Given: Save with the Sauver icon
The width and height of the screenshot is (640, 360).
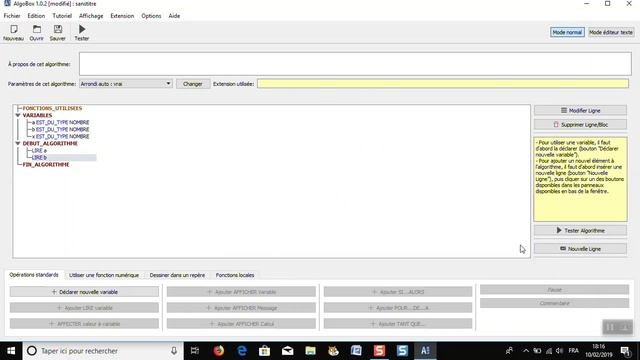Looking at the screenshot, I should [58, 33].
